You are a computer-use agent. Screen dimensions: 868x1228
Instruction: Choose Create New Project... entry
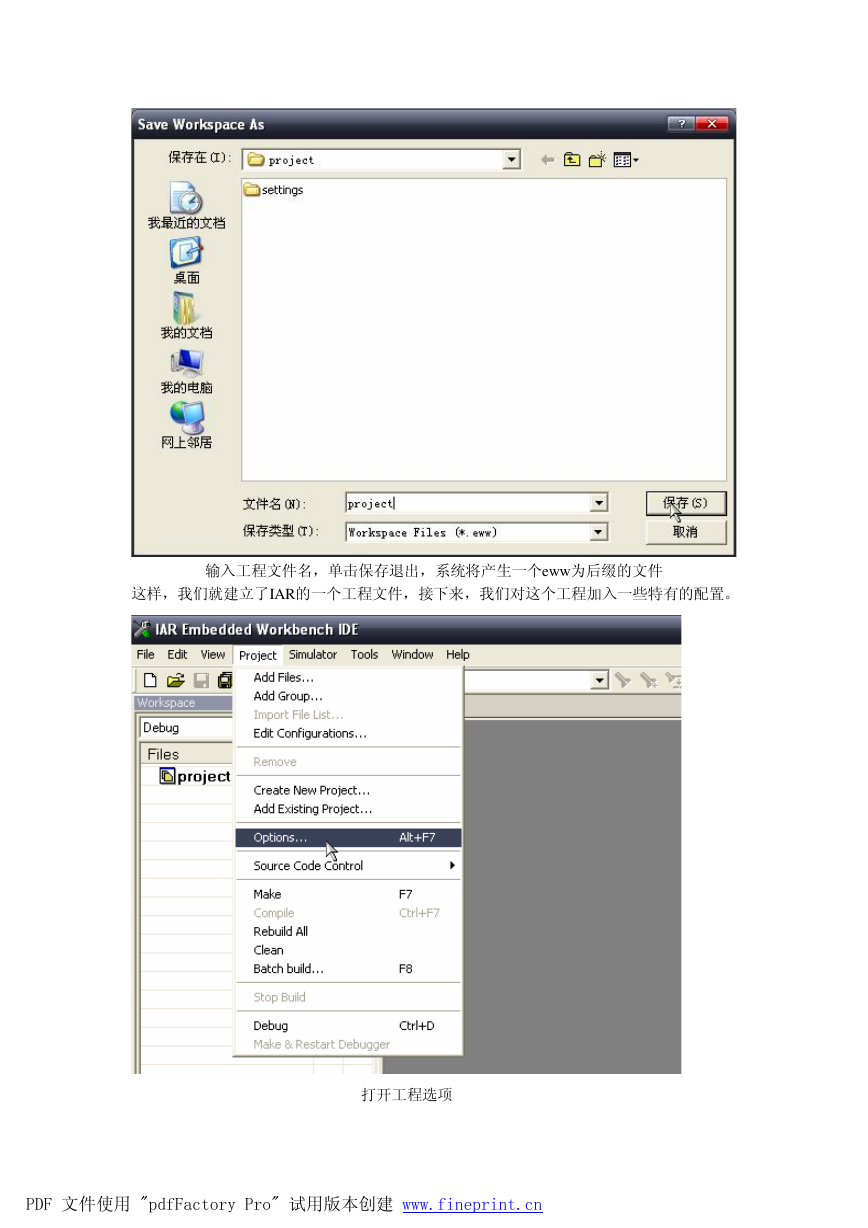point(347,790)
